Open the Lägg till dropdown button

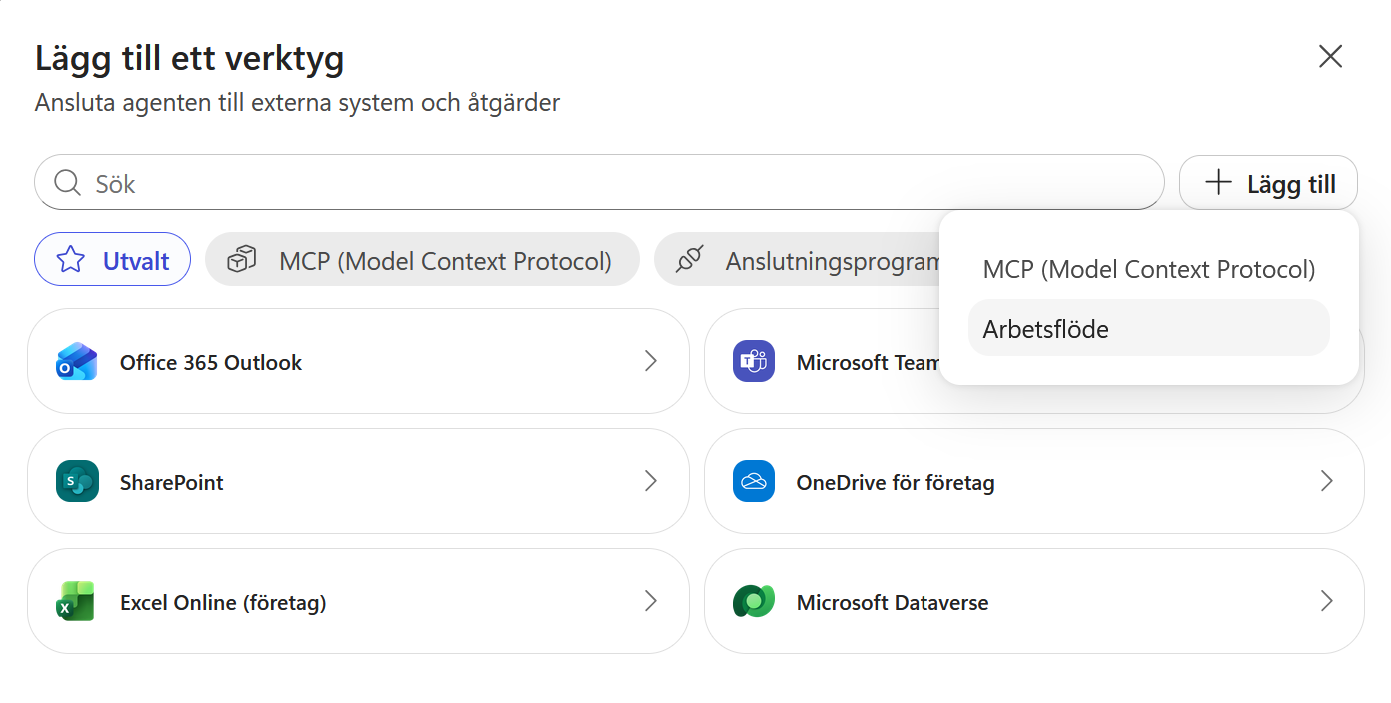tap(1268, 183)
